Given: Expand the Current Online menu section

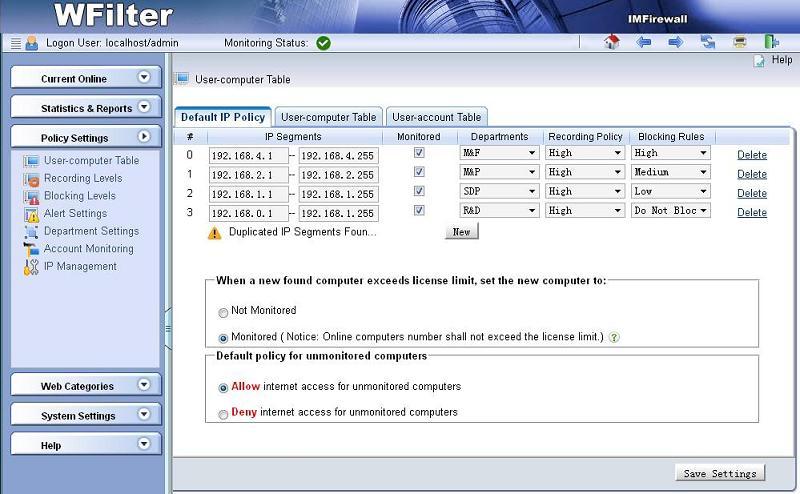Looking at the screenshot, I should click(x=86, y=78).
